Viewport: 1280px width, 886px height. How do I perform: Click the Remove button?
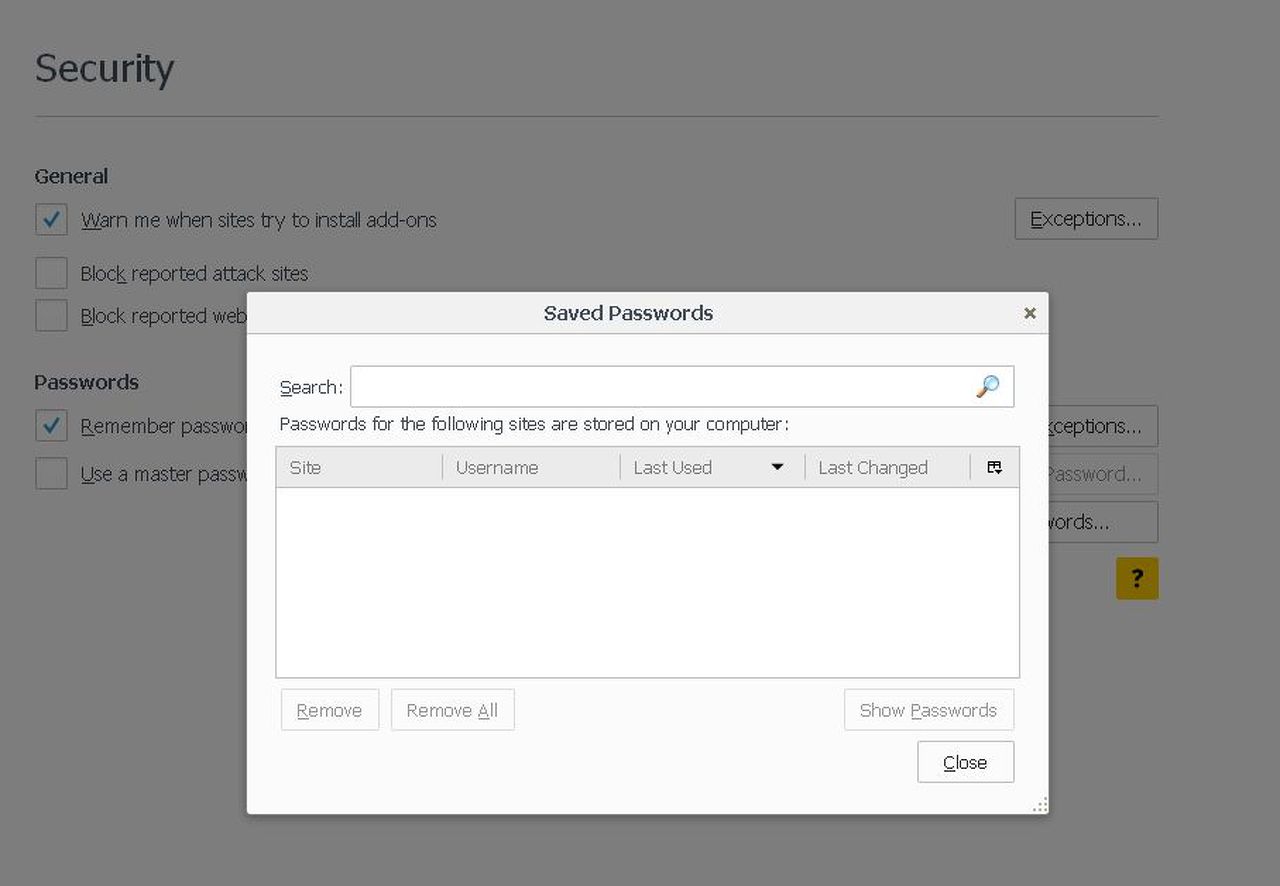(x=329, y=710)
